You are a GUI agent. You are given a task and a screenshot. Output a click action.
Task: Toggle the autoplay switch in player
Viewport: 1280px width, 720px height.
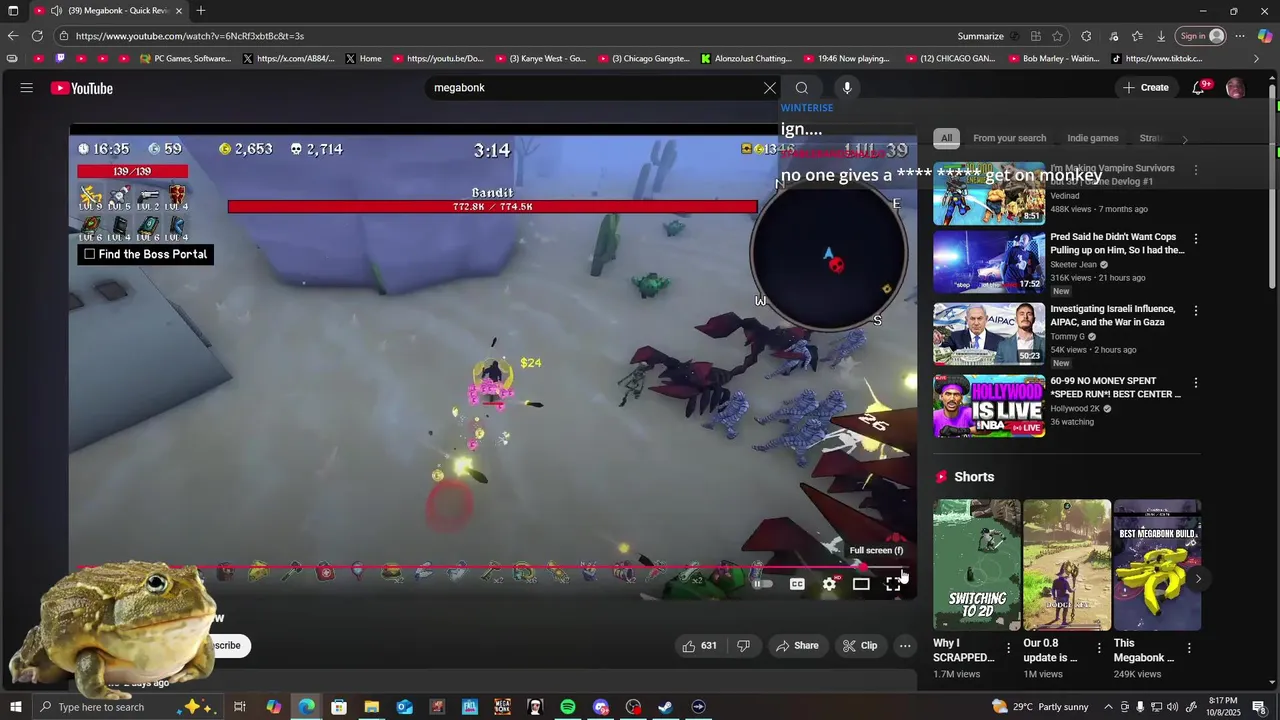click(763, 584)
